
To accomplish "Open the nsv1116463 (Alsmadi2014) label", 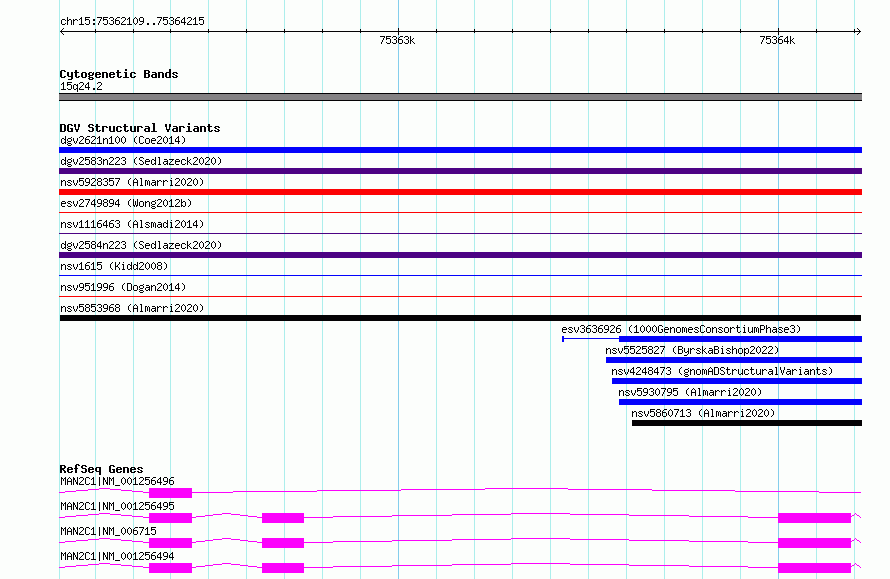I will (132, 224).
